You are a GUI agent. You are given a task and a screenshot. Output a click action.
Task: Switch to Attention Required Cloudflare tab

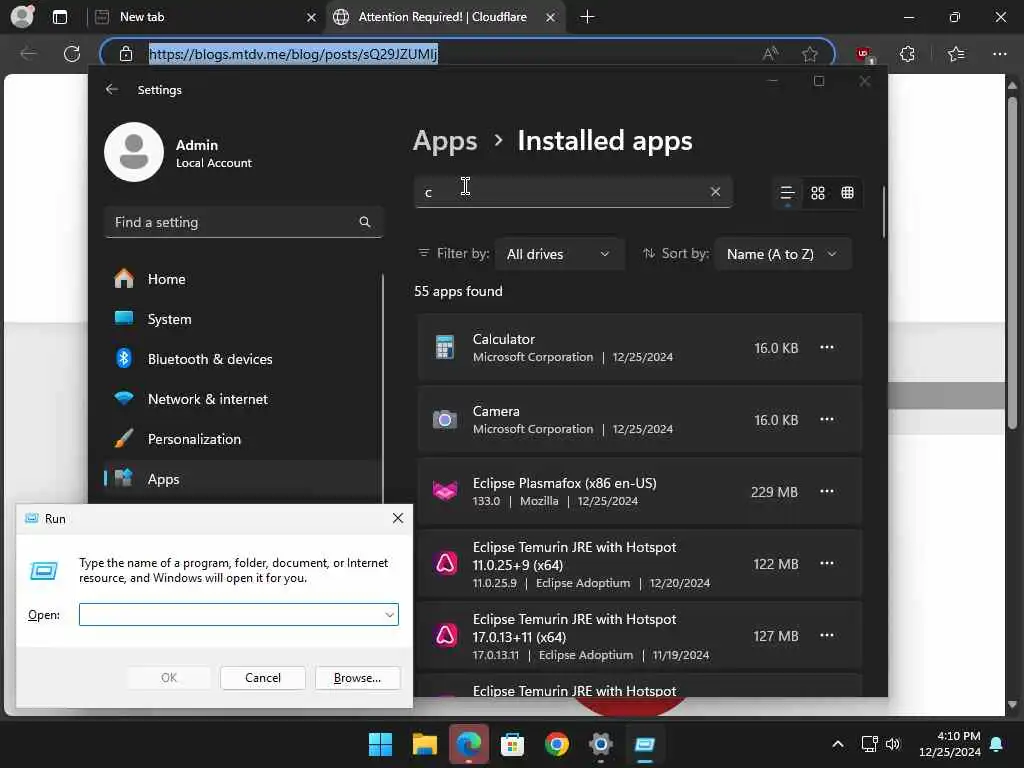click(446, 17)
